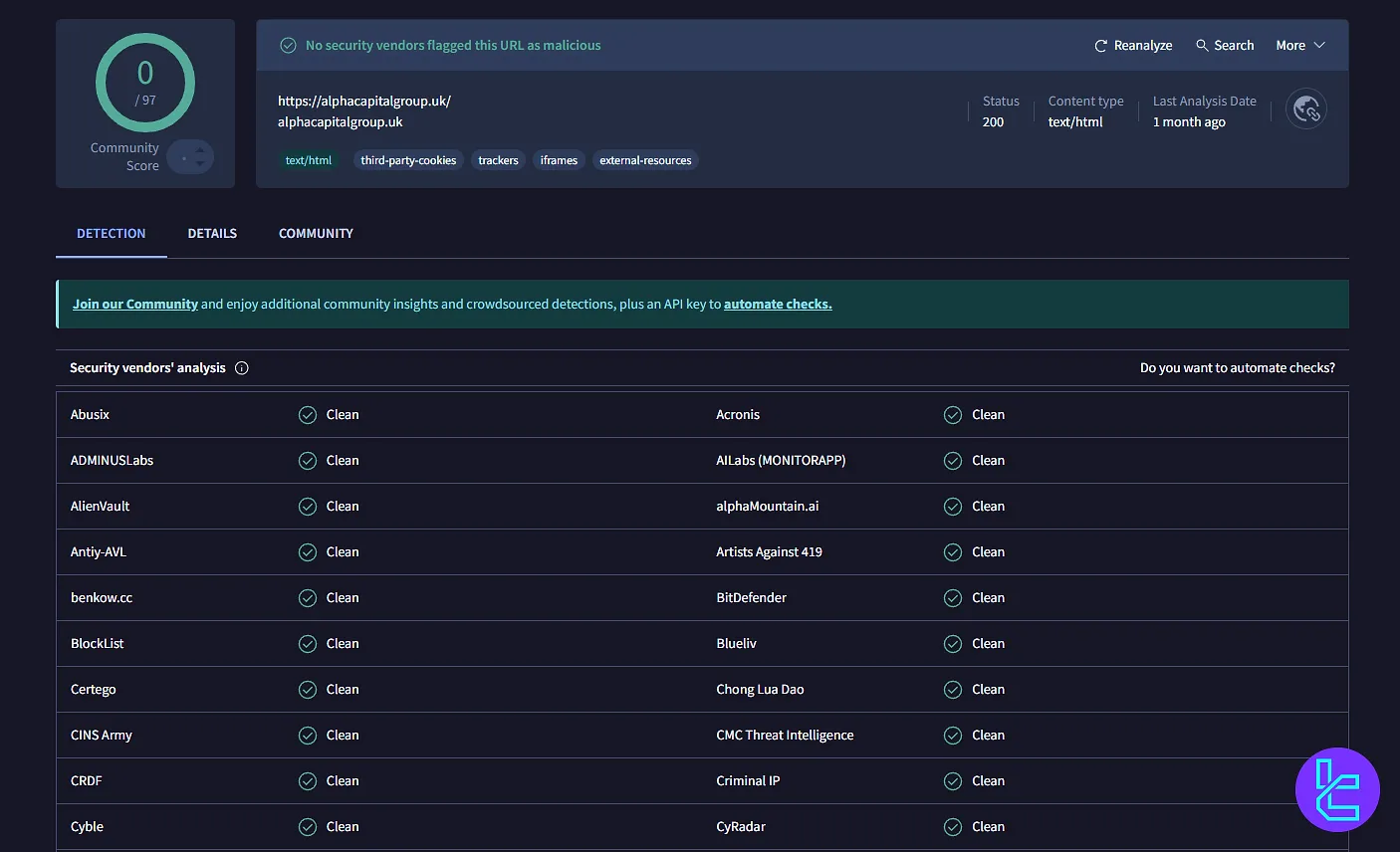Click the Community Score circular gauge
The width and height of the screenshot is (1400, 852).
coord(145,84)
